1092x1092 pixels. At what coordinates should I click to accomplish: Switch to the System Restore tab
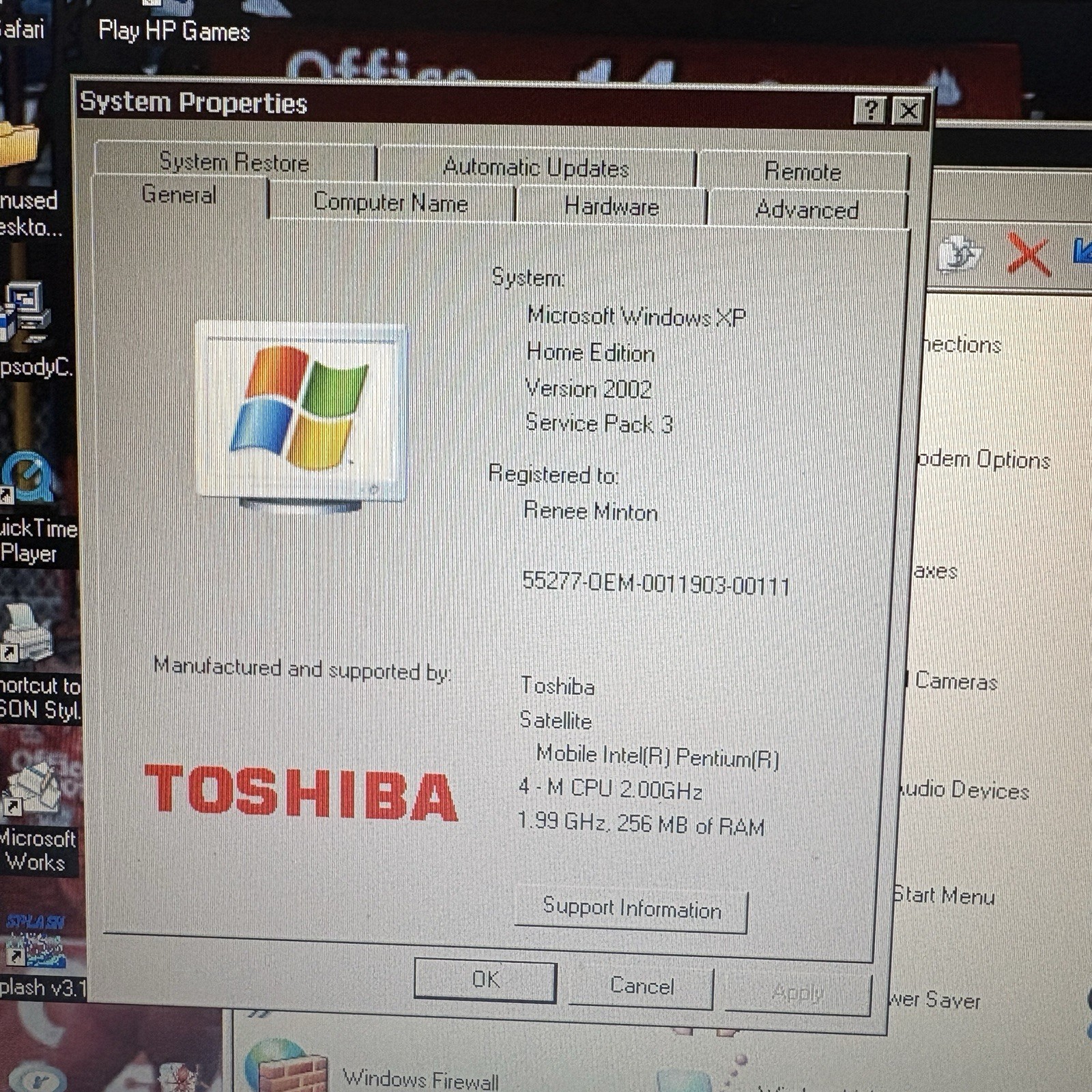(x=234, y=162)
